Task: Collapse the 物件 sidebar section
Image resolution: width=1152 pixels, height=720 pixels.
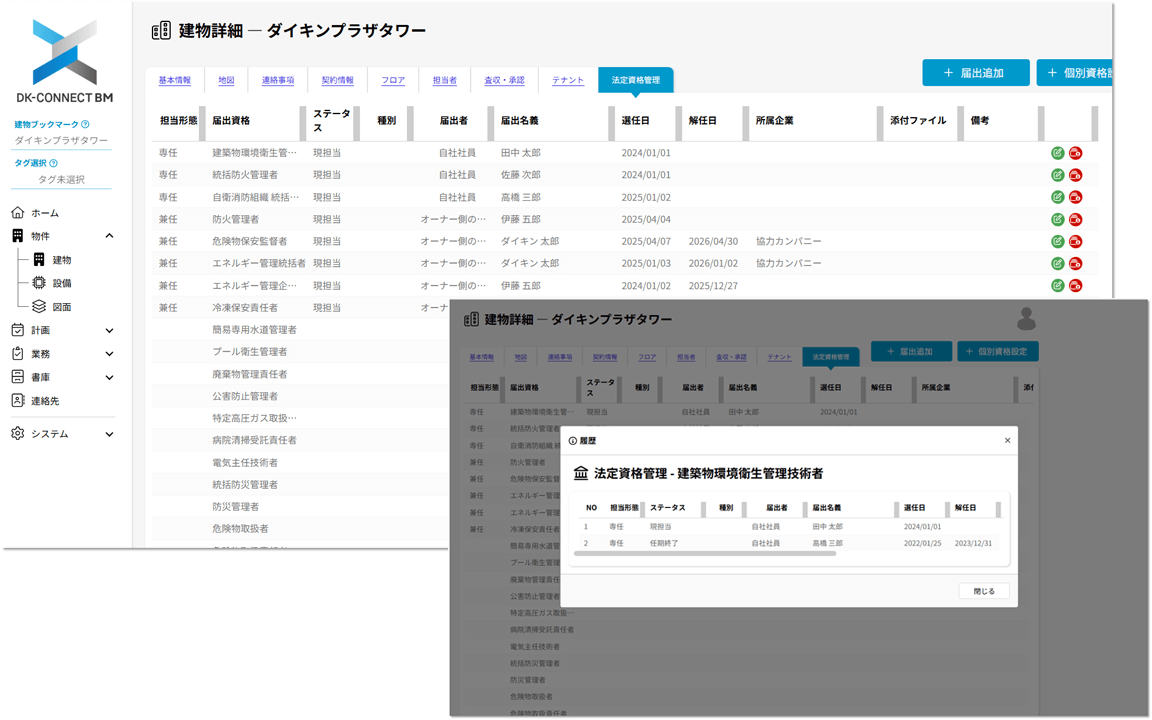Action: (x=109, y=236)
